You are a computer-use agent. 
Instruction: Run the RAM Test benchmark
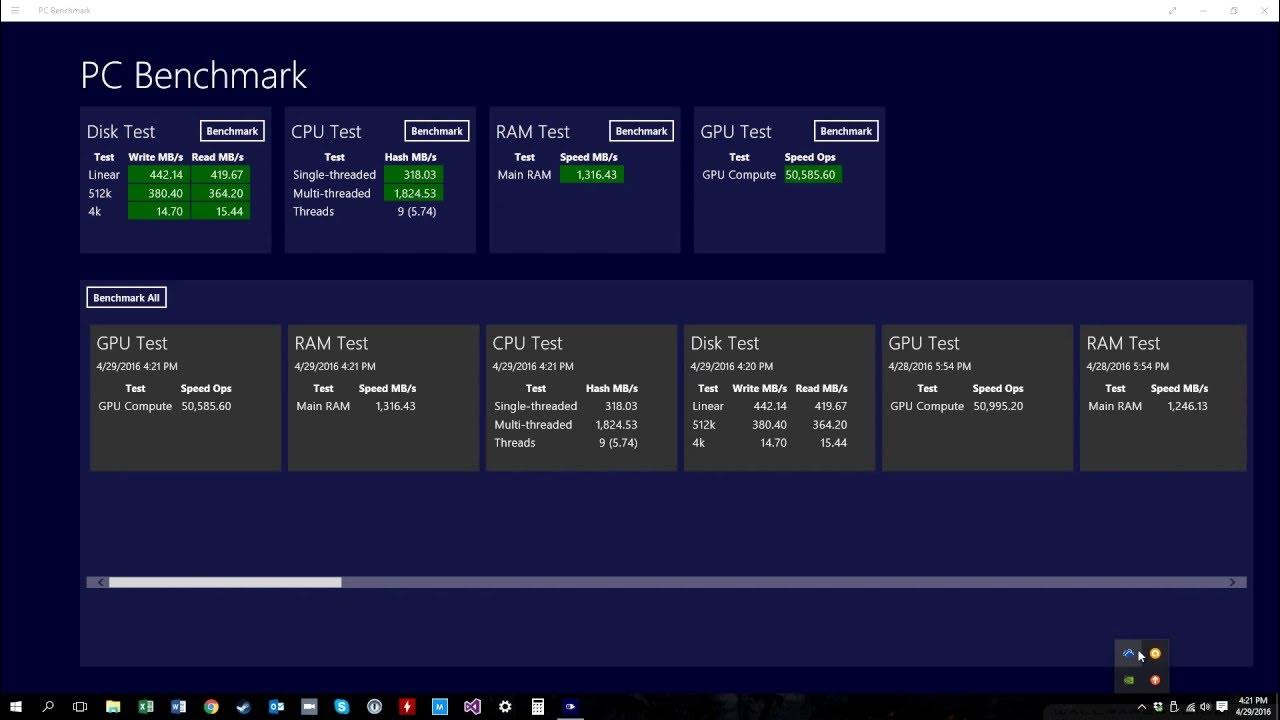click(641, 131)
